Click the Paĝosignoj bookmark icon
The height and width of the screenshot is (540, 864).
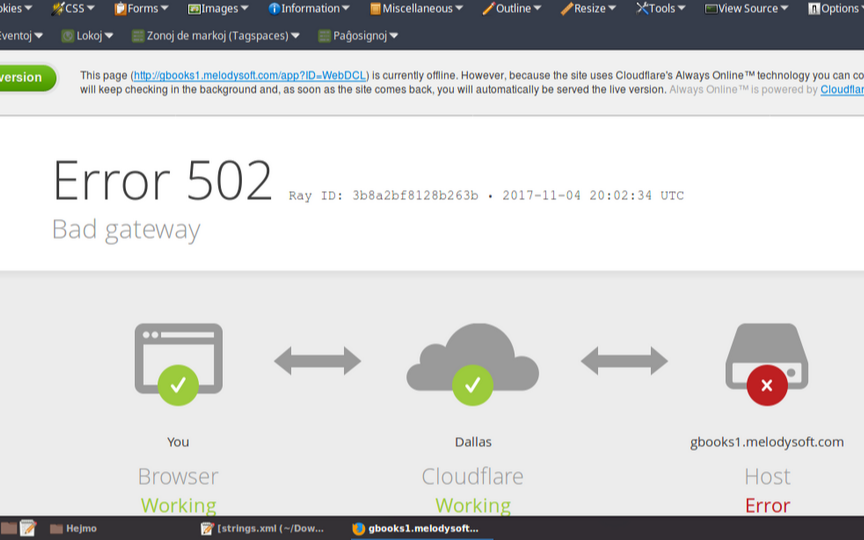(325, 36)
